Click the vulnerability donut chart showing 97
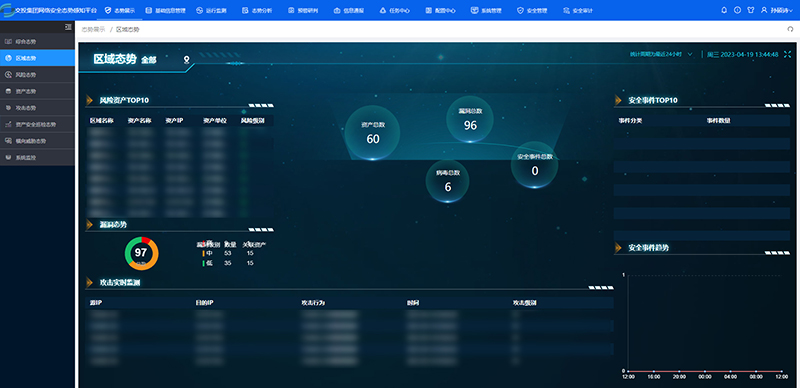Screen dimensions: 800x388 point(141,253)
